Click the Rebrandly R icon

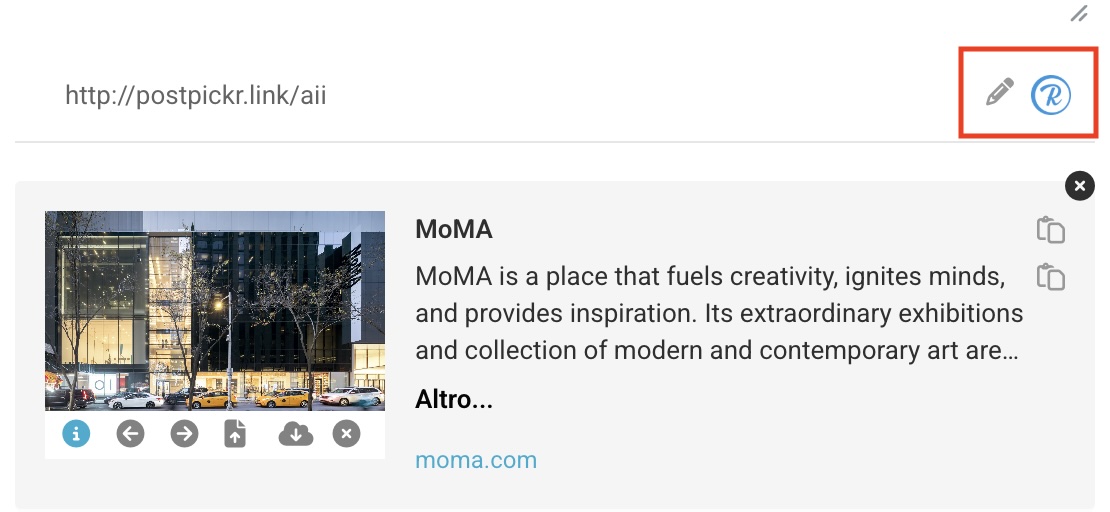click(x=1050, y=94)
